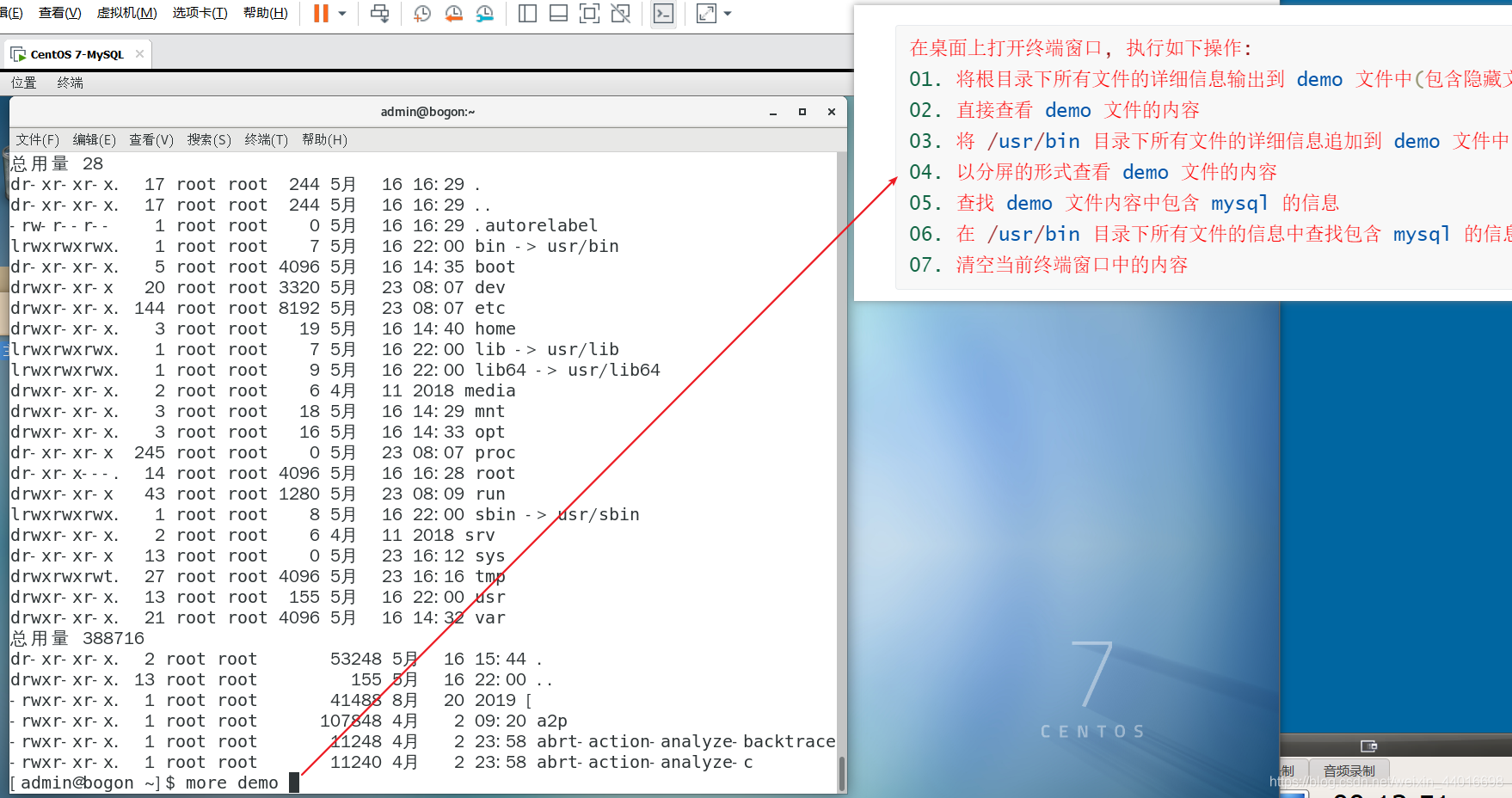
Task: Click the terminal vertical scrollbar thumb
Action: 841,773
